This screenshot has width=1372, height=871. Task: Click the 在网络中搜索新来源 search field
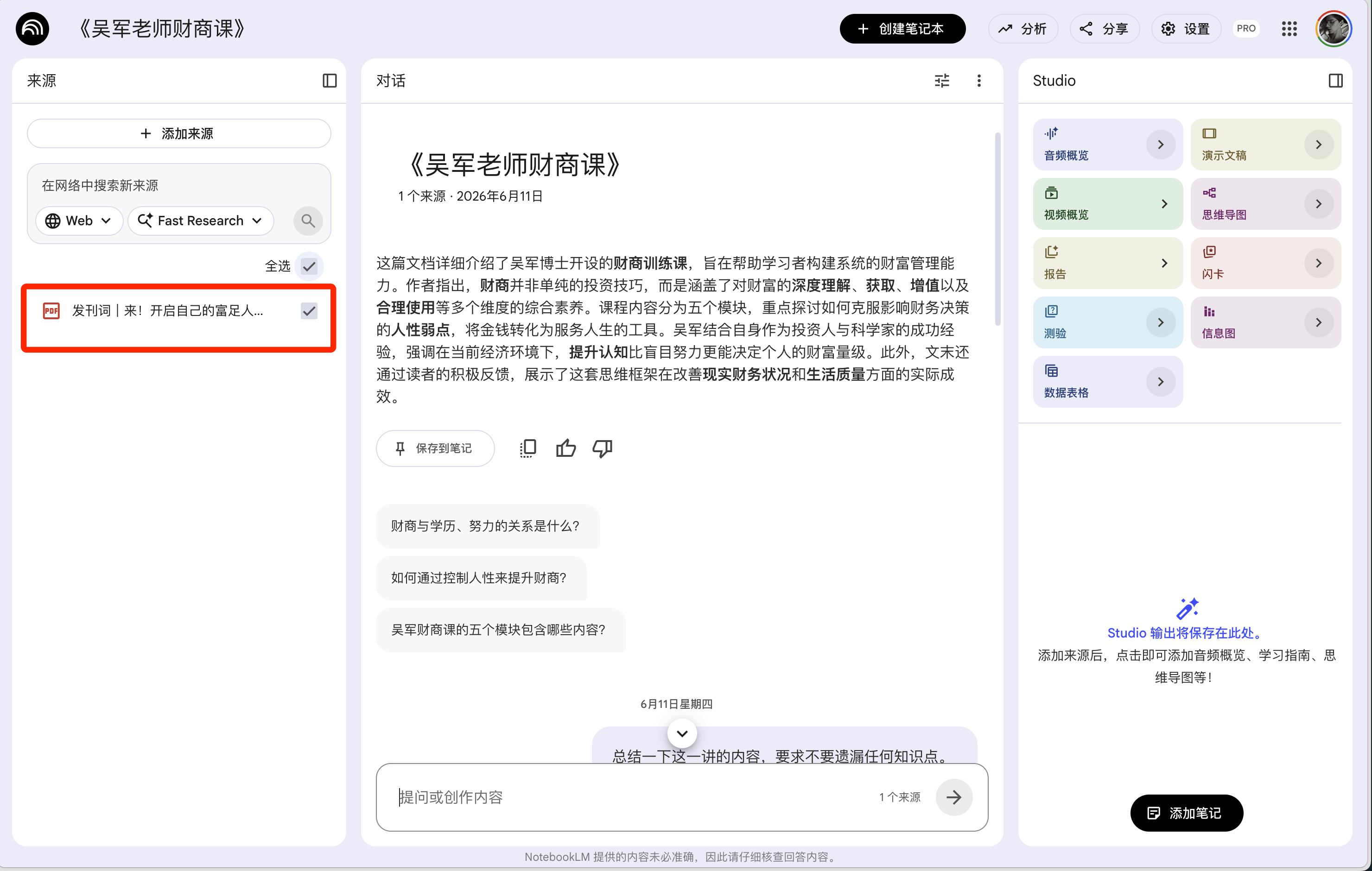click(179, 185)
